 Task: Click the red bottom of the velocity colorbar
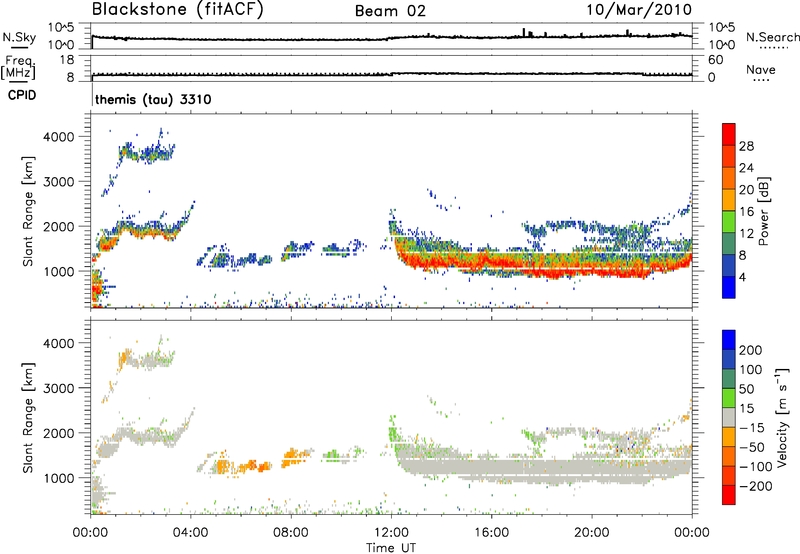729,495
